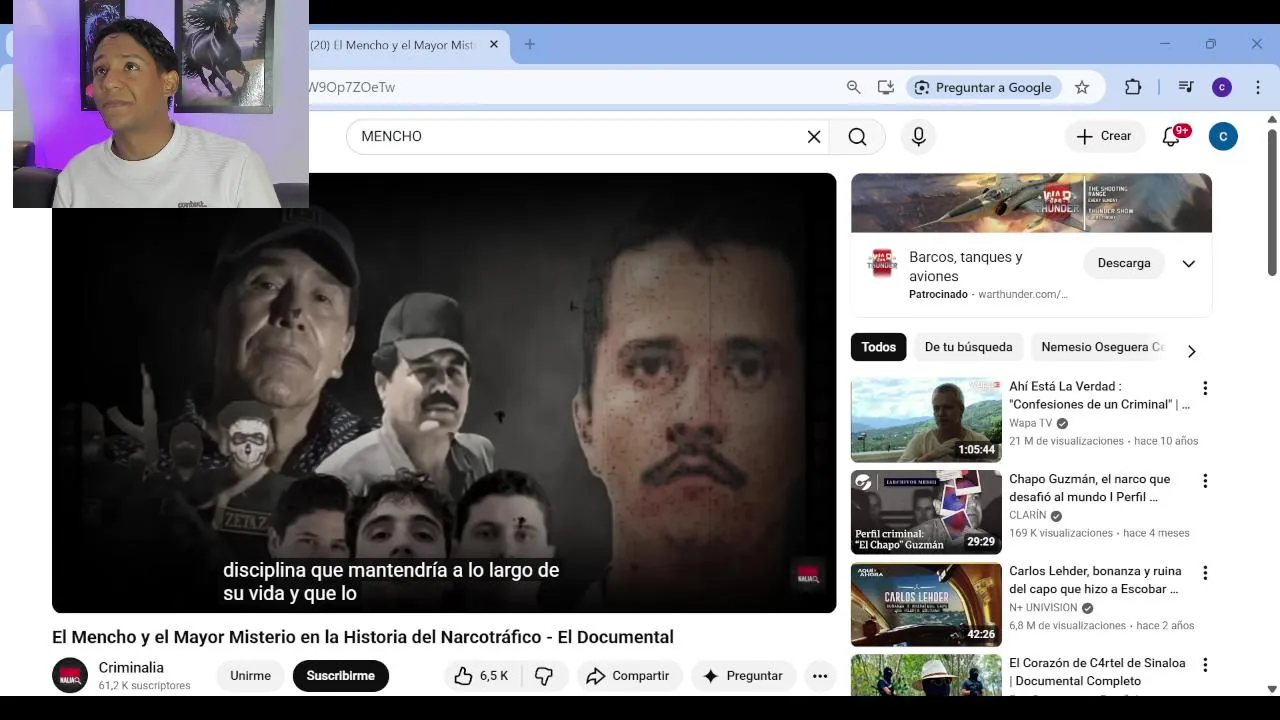Open El Corazón de C4rtel thumbnail
The height and width of the screenshot is (720, 1280).
coord(926,675)
